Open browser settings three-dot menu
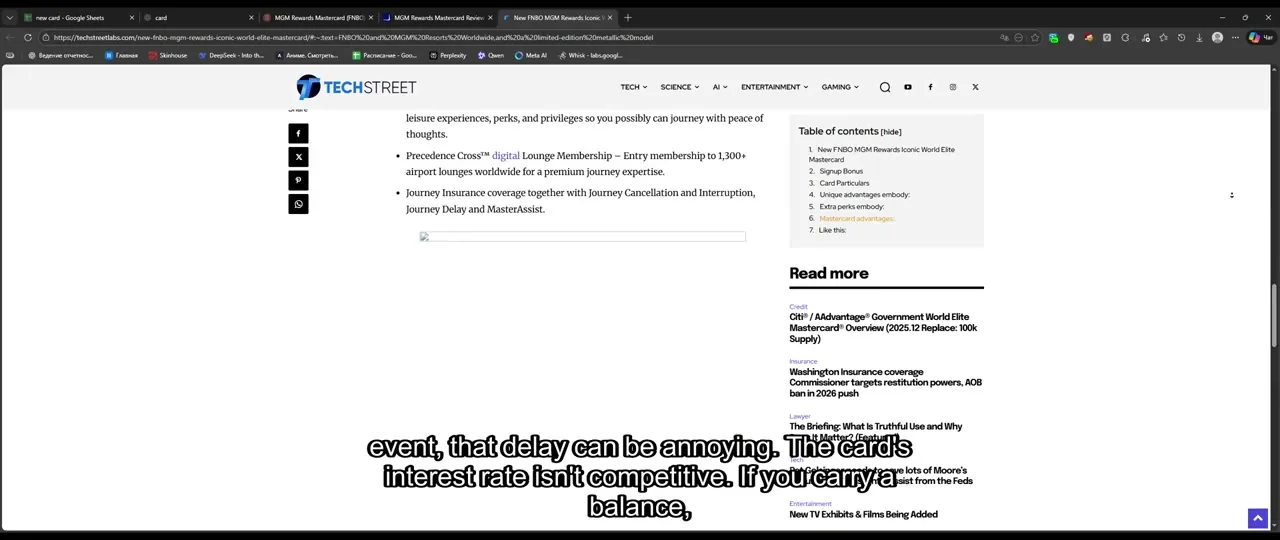 click(x=1236, y=37)
